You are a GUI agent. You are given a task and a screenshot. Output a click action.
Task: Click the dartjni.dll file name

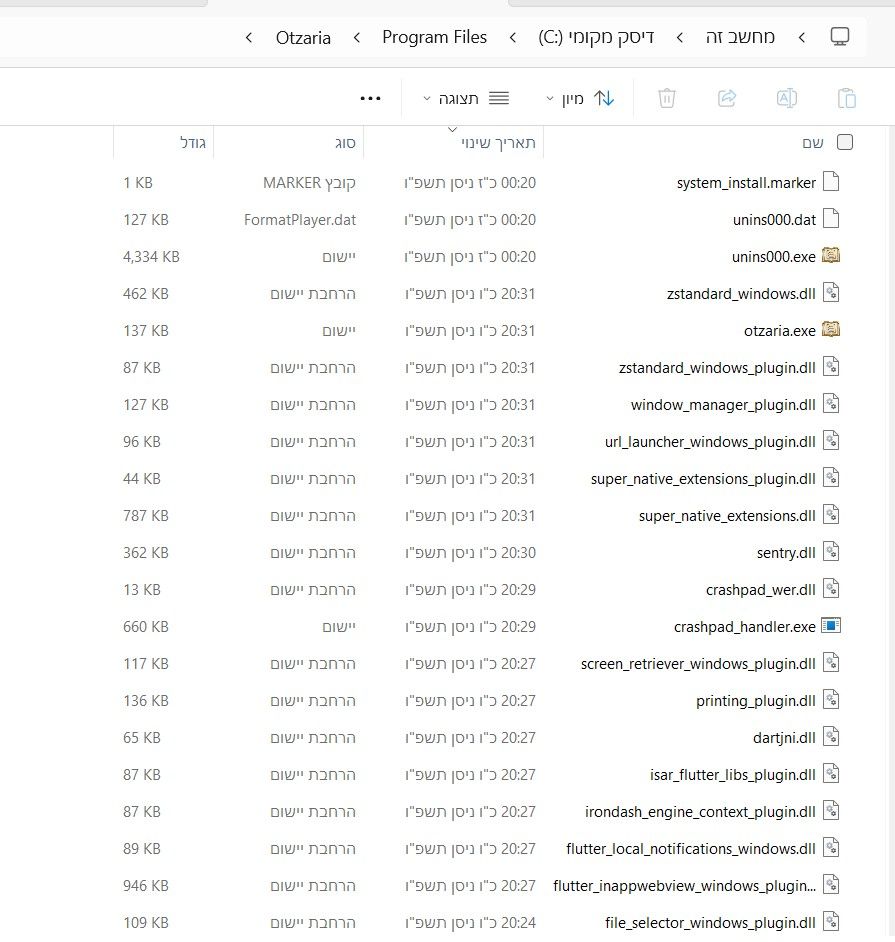784,738
